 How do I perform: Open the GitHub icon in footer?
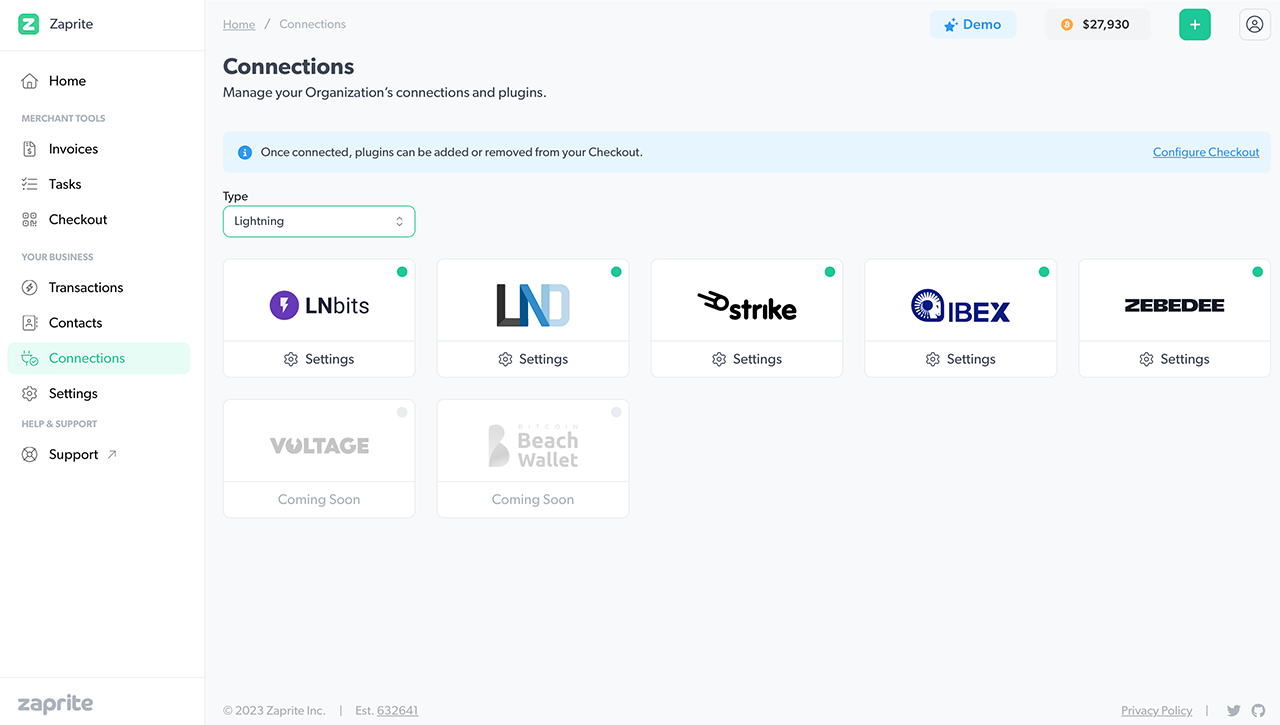click(1259, 711)
